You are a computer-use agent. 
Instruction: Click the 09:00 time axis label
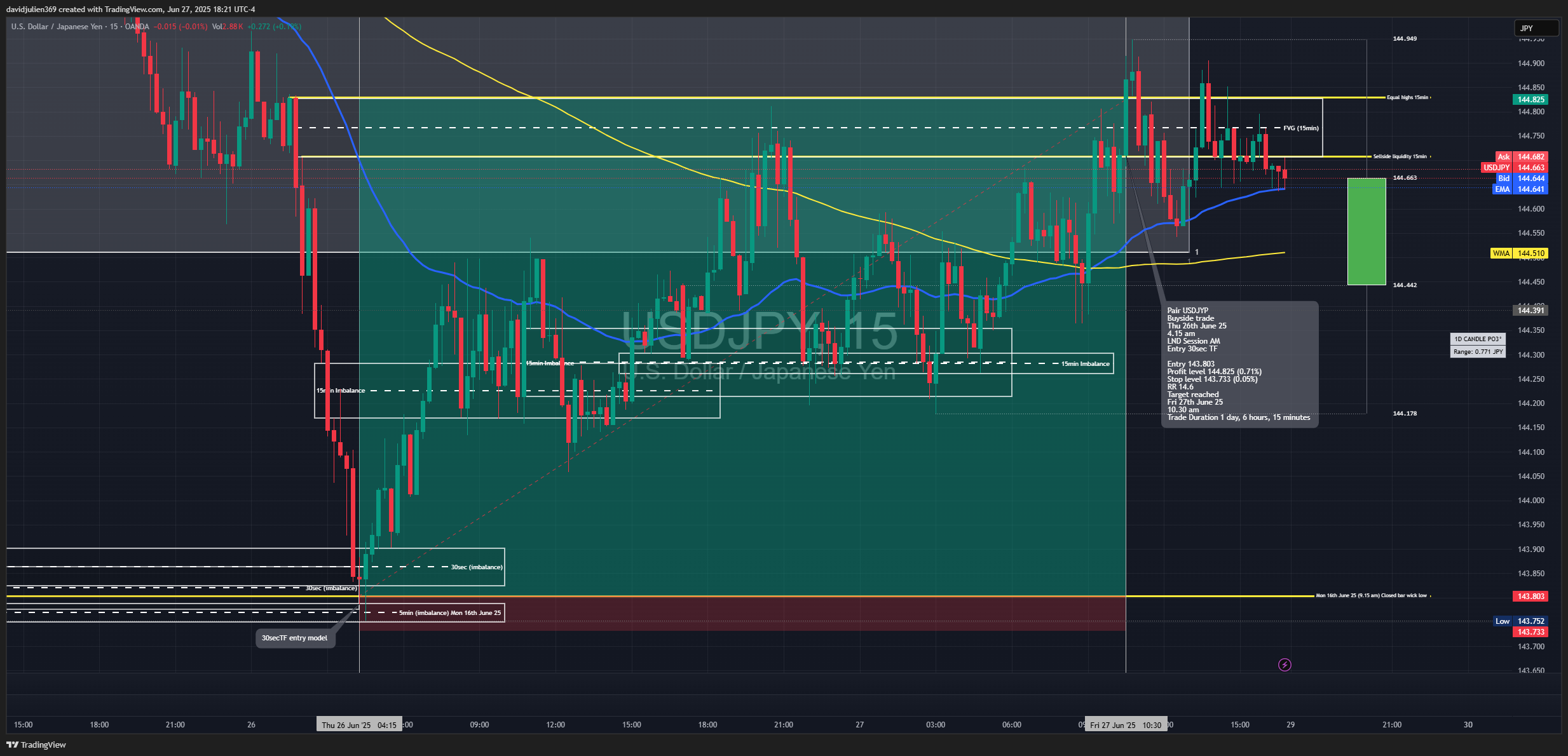click(480, 725)
